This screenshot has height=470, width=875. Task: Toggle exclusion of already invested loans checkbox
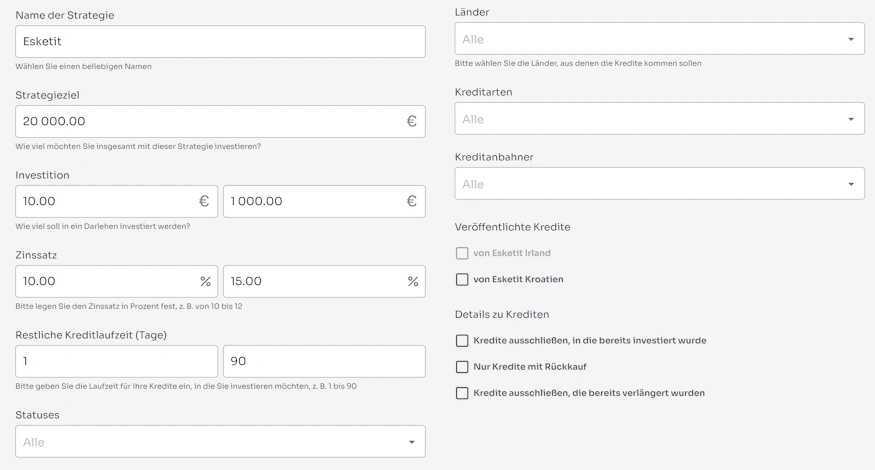coord(462,341)
